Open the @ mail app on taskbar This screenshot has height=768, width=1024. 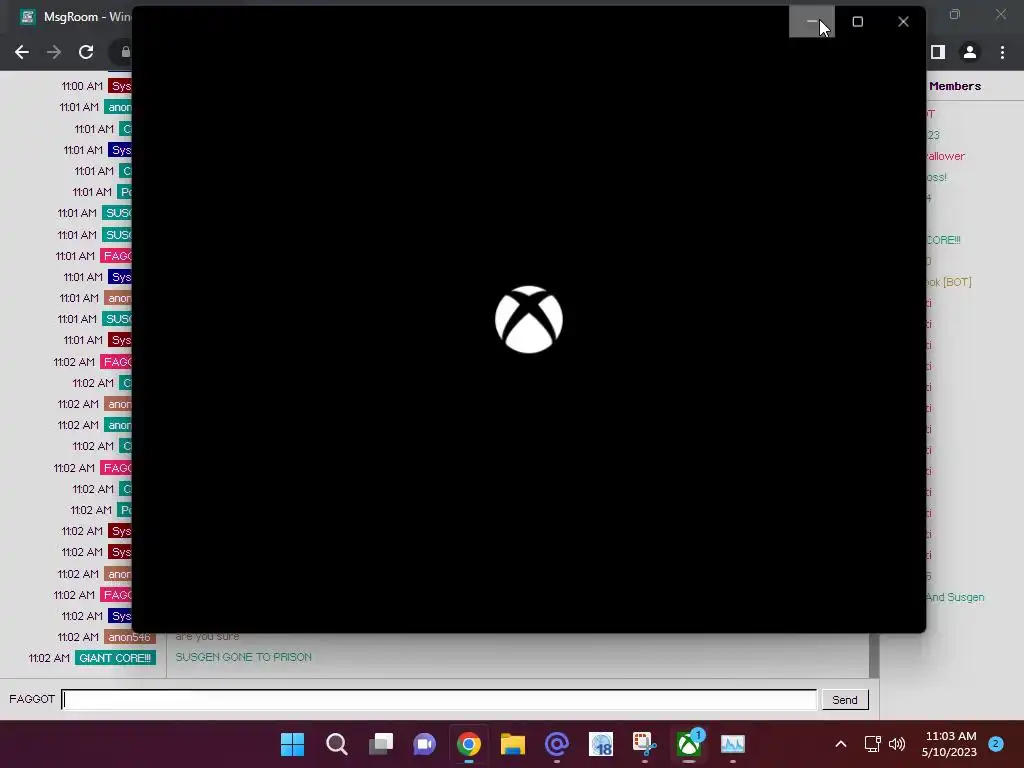click(557, 744)
